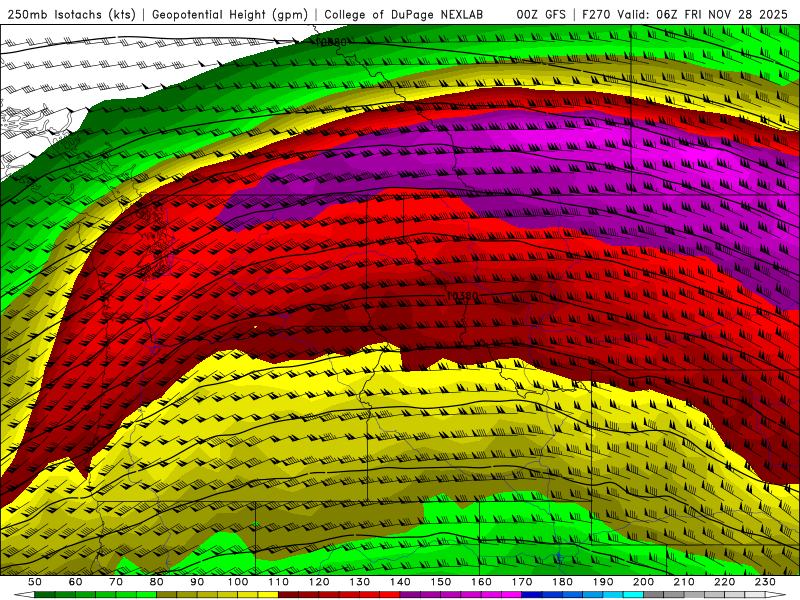The image size is (800, 600).
Task: Click the cyan swatch just left of 200
Action: point(634,594)
